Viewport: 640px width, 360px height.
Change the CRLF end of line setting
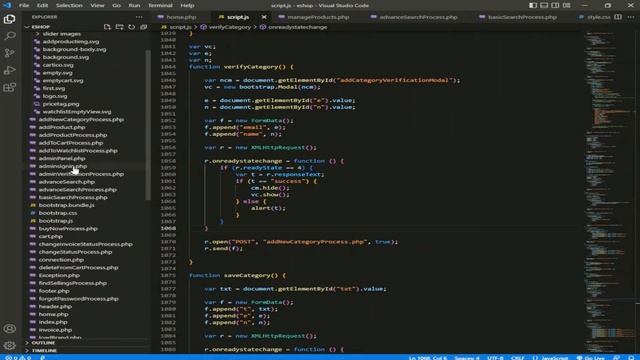pos(518,358)
